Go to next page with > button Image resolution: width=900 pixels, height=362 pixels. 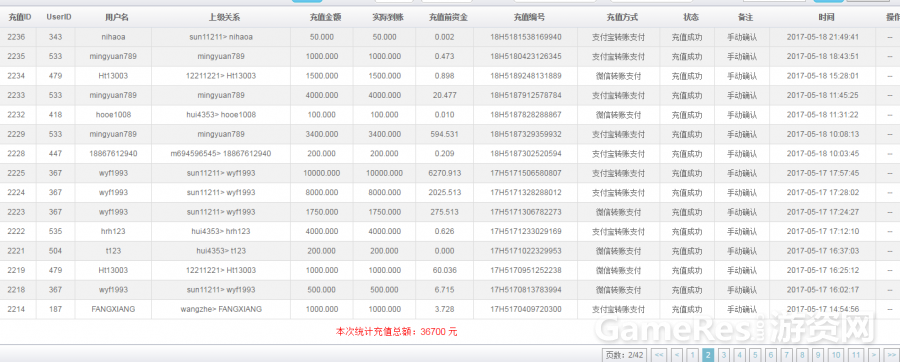tap(874, 355)
